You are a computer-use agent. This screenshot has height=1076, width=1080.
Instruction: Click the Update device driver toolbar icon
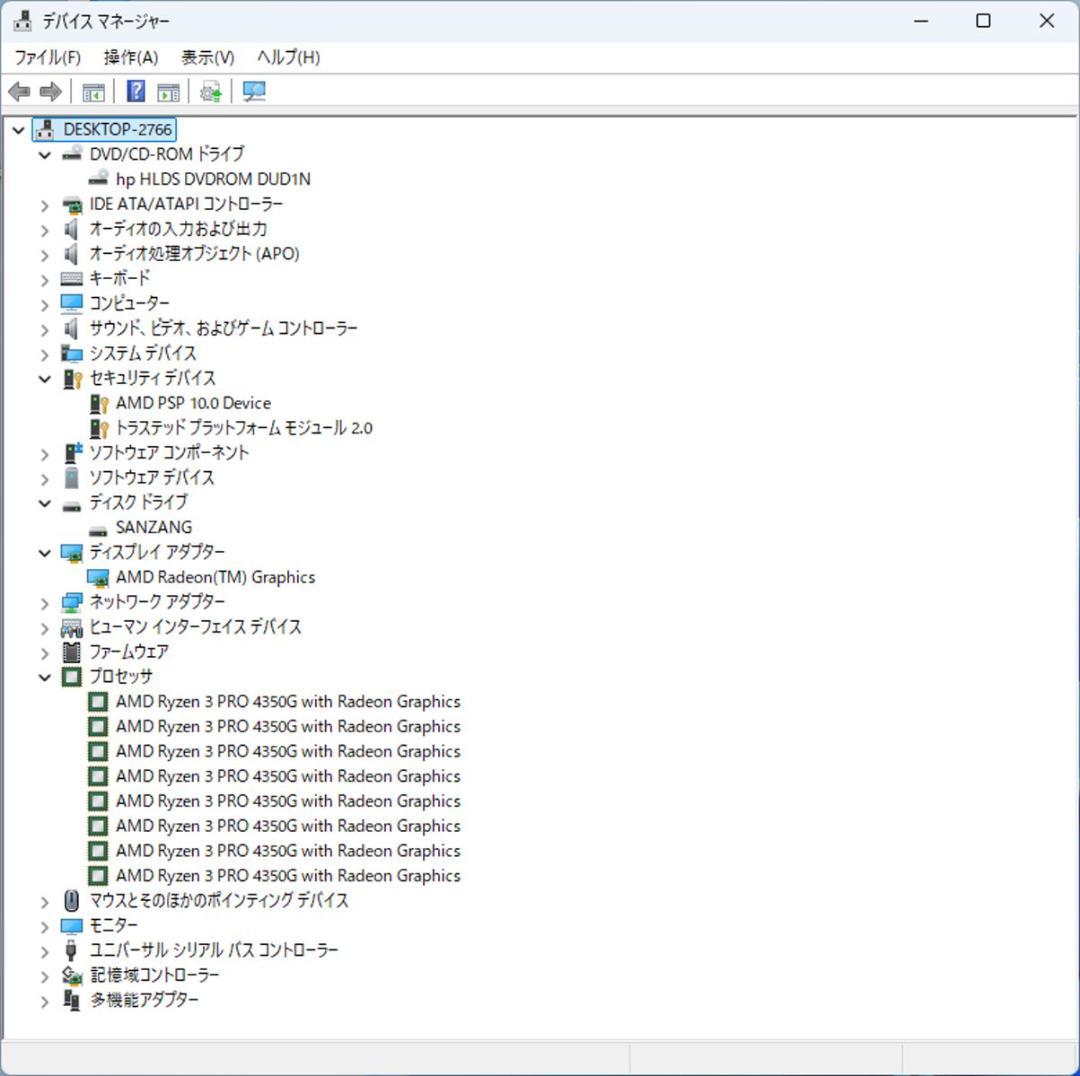pos(210,92)
